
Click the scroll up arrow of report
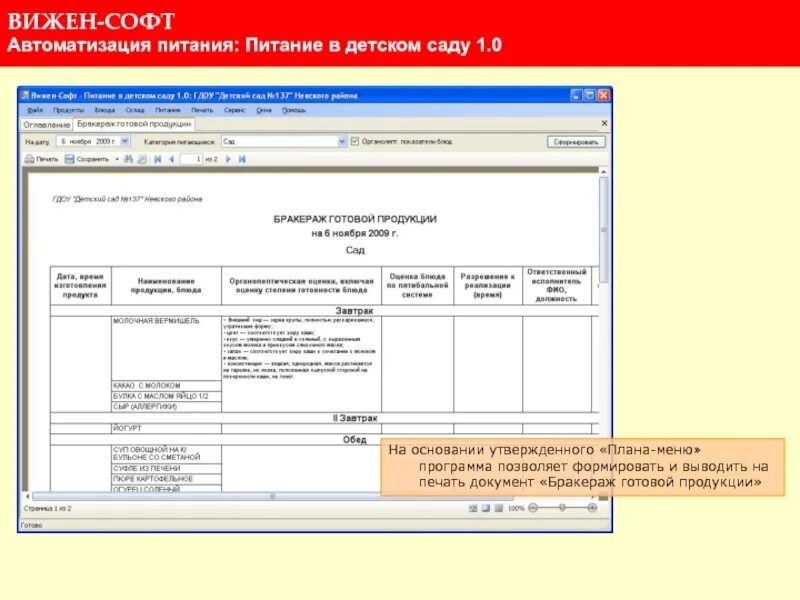[x=604, y=172]
